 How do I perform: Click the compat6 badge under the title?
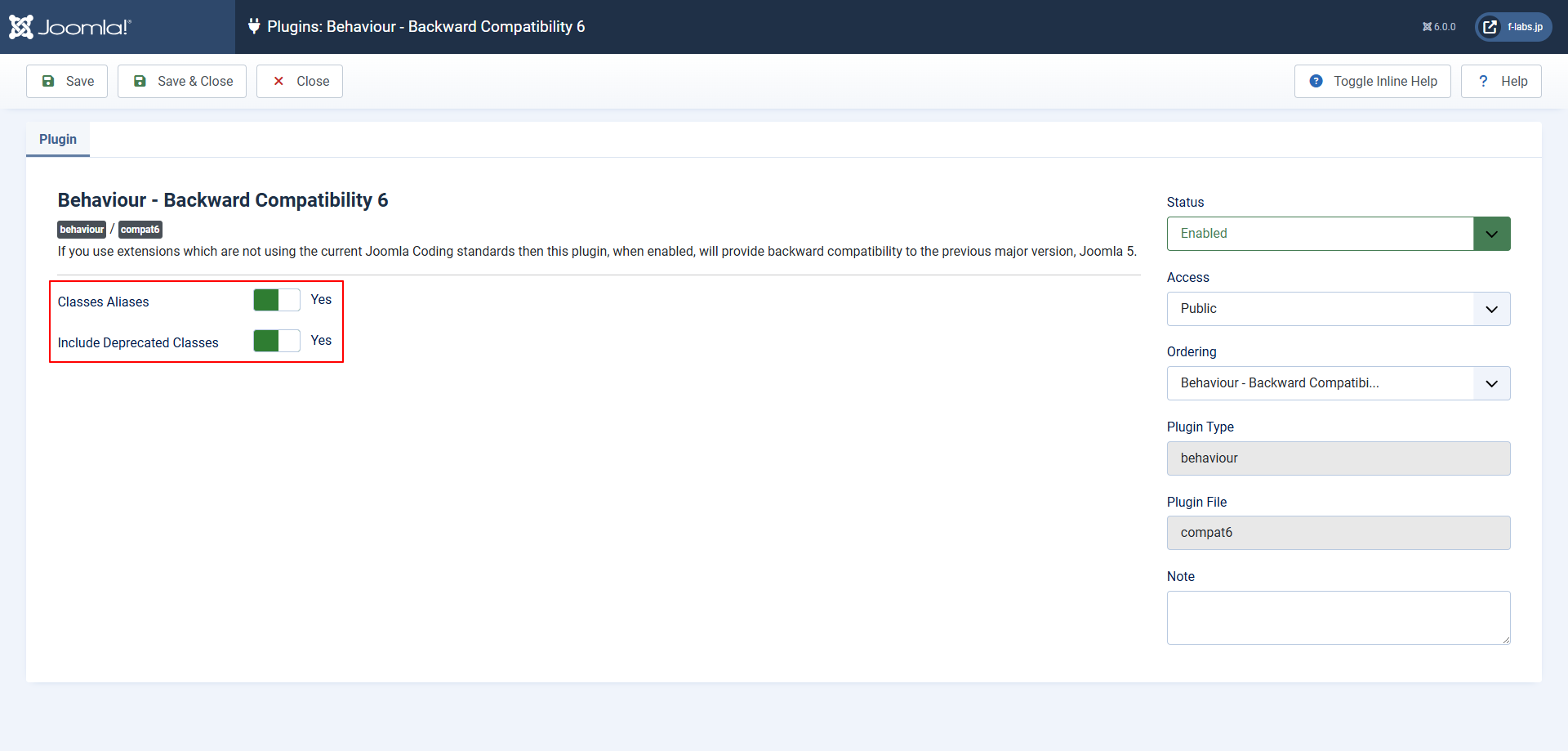pos(140,230)
